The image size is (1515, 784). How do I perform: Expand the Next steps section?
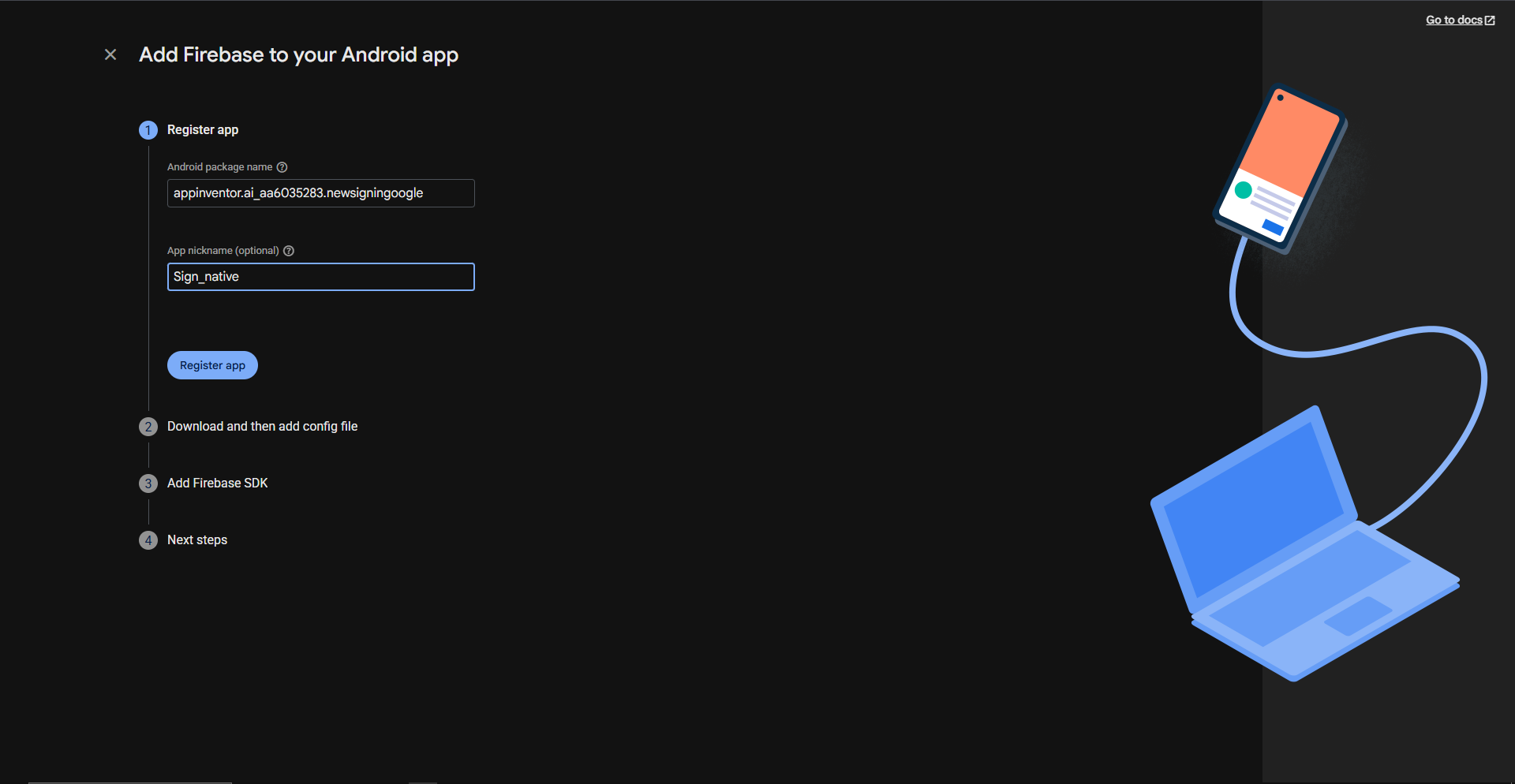click(197, 540)
